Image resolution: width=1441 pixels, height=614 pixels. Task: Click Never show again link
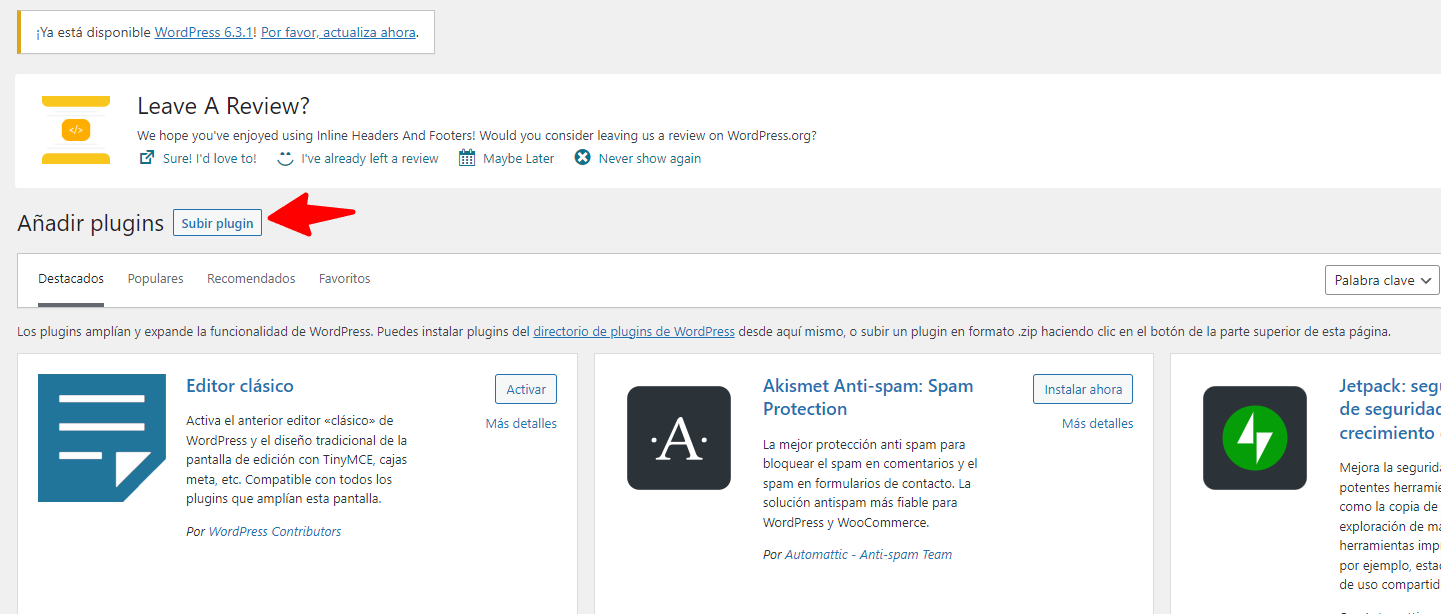point(650,158)
